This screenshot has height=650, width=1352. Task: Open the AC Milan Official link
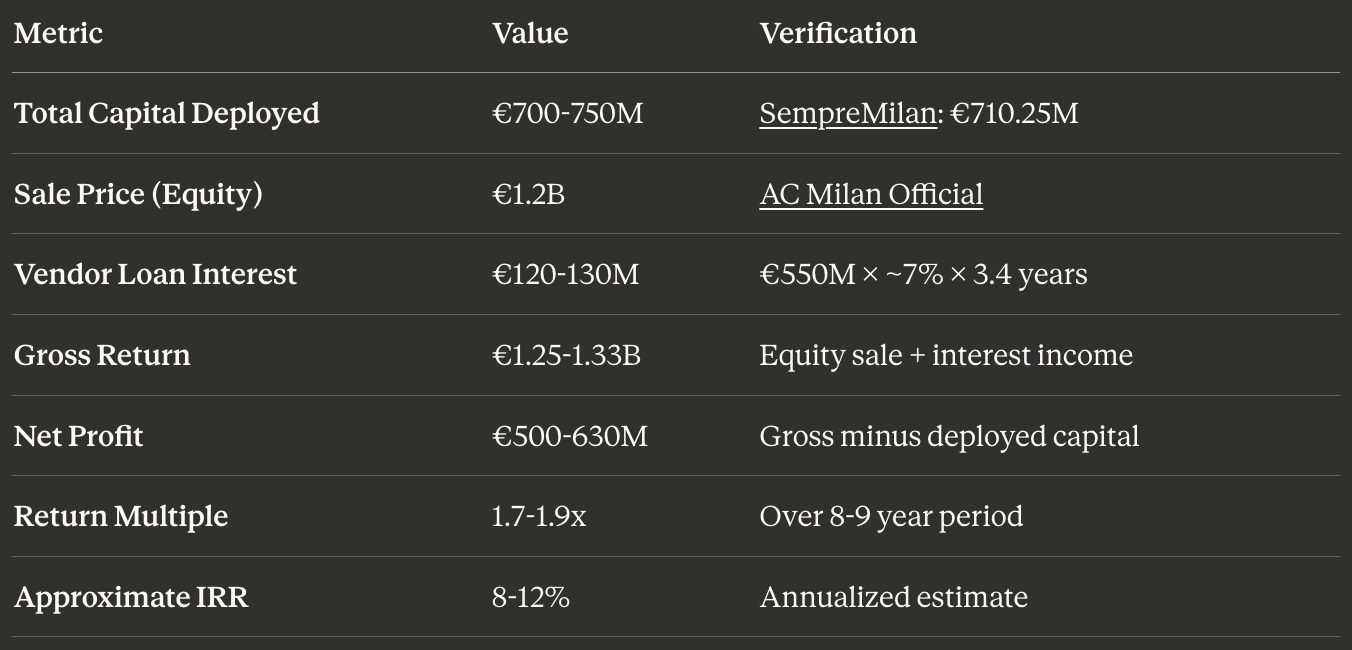pyautogui.click(x=871, y=194)
